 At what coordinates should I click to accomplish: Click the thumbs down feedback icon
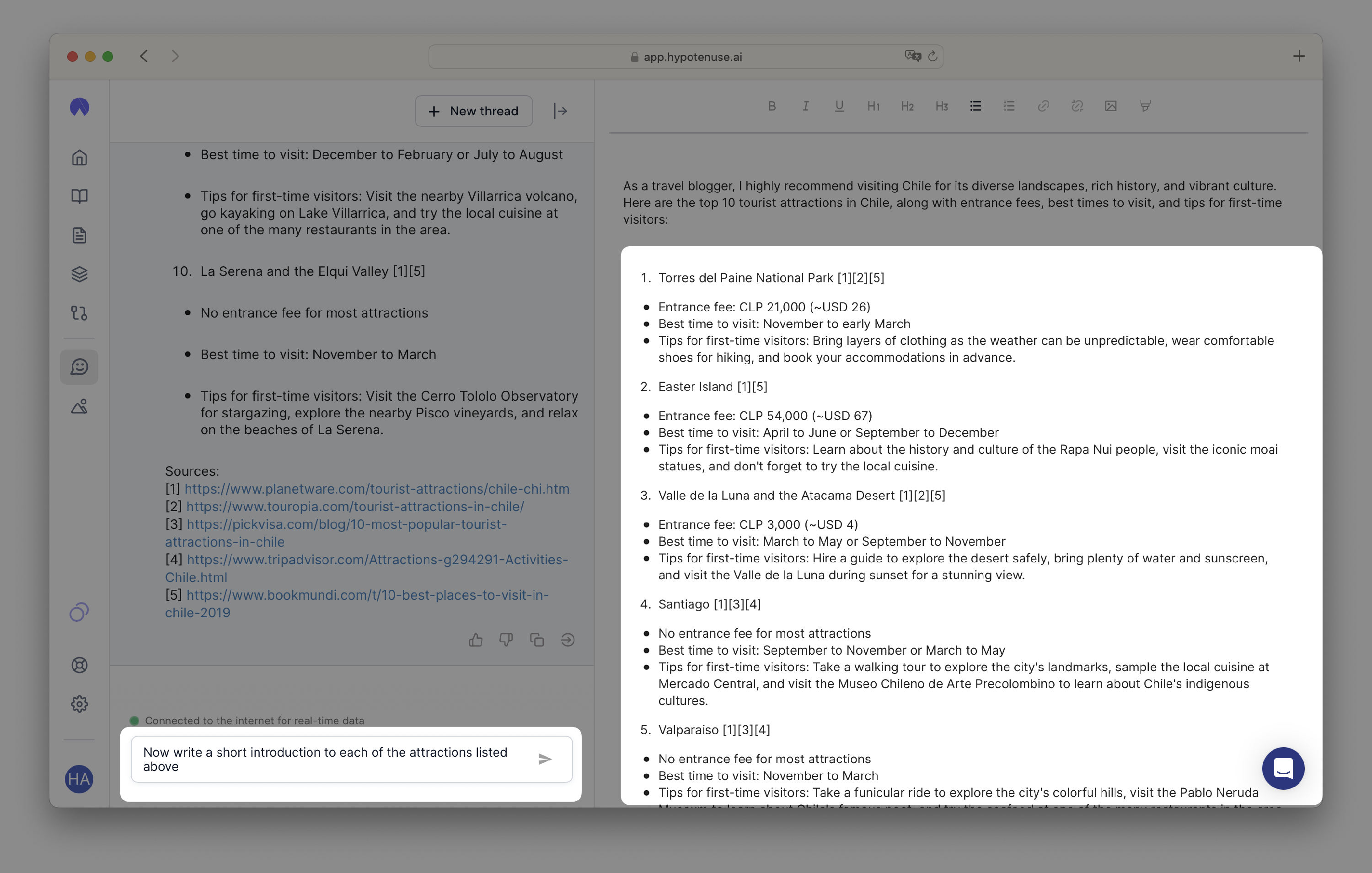506,640
